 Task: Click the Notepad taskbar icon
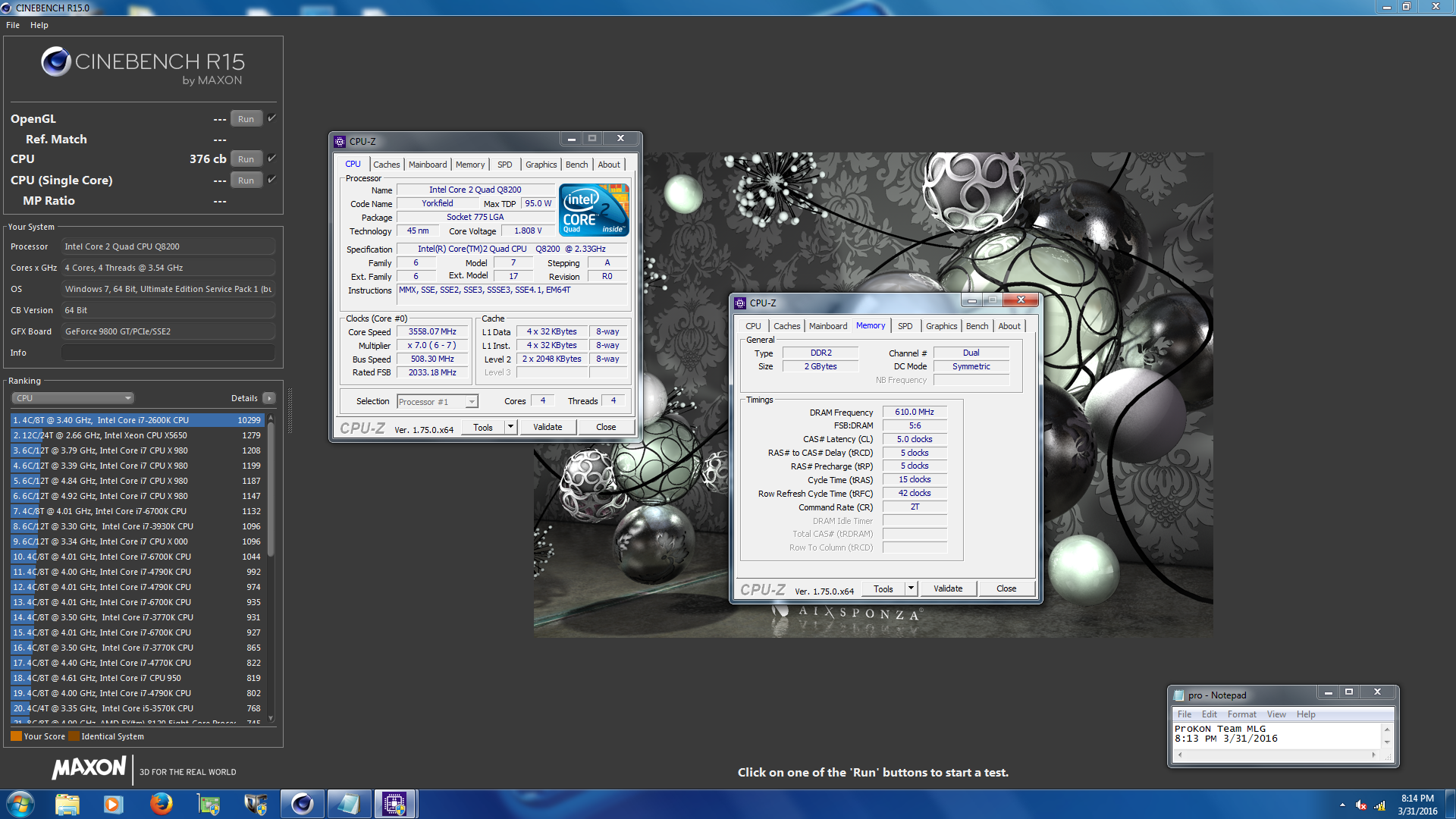pos(349,804)
